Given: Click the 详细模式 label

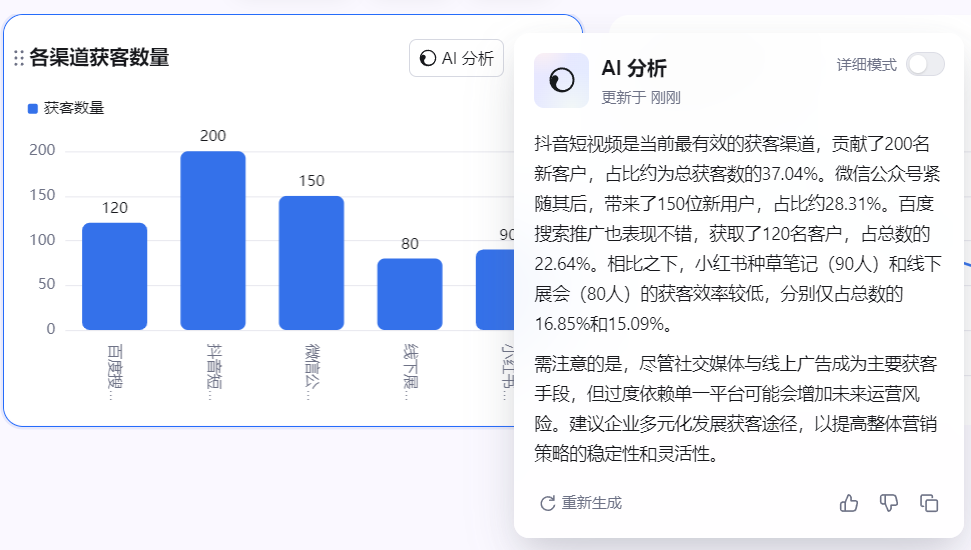Looking at the screenshot, I should pos(866,64).
